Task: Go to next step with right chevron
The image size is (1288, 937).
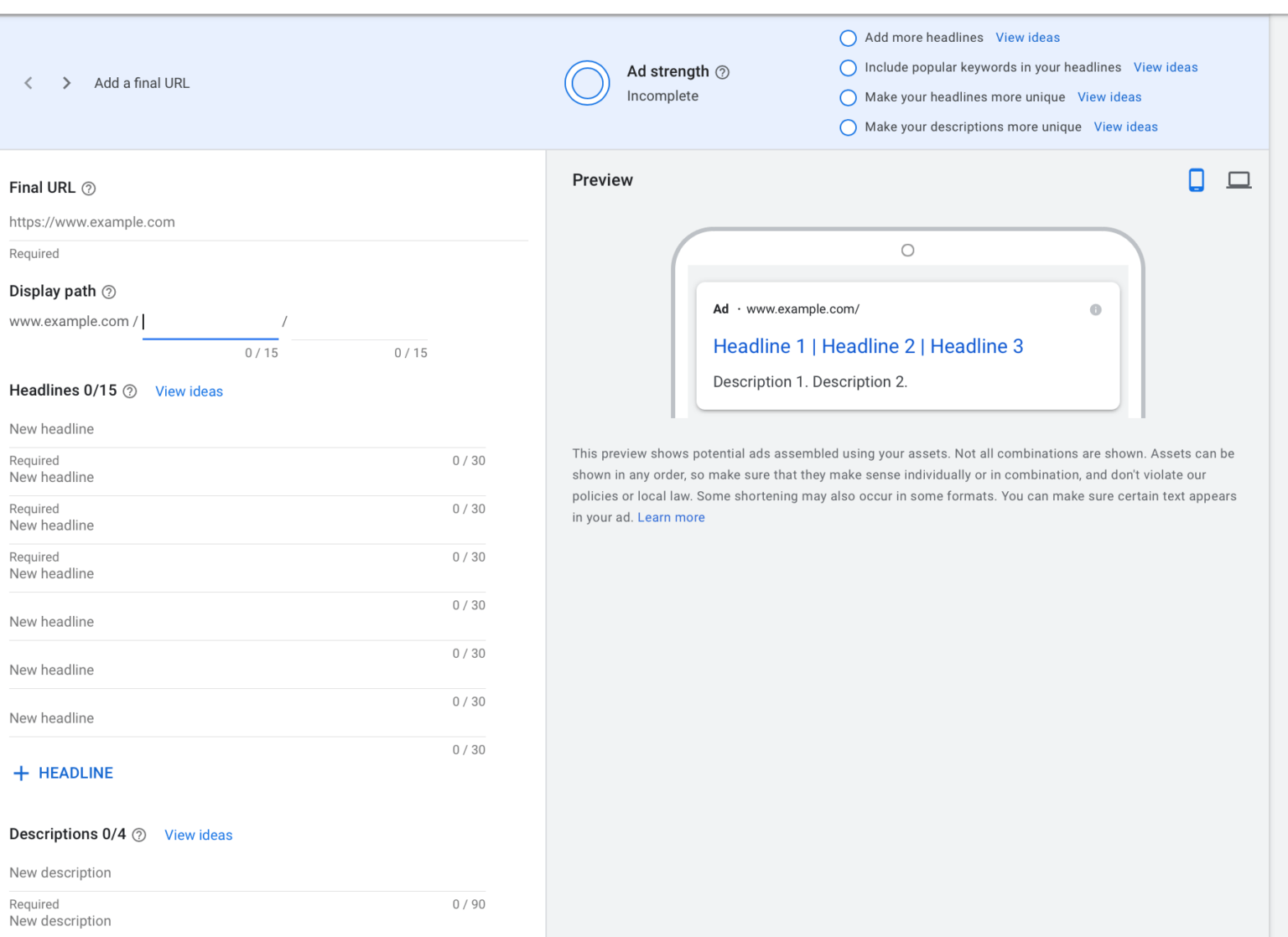Action: click(66, 83)
